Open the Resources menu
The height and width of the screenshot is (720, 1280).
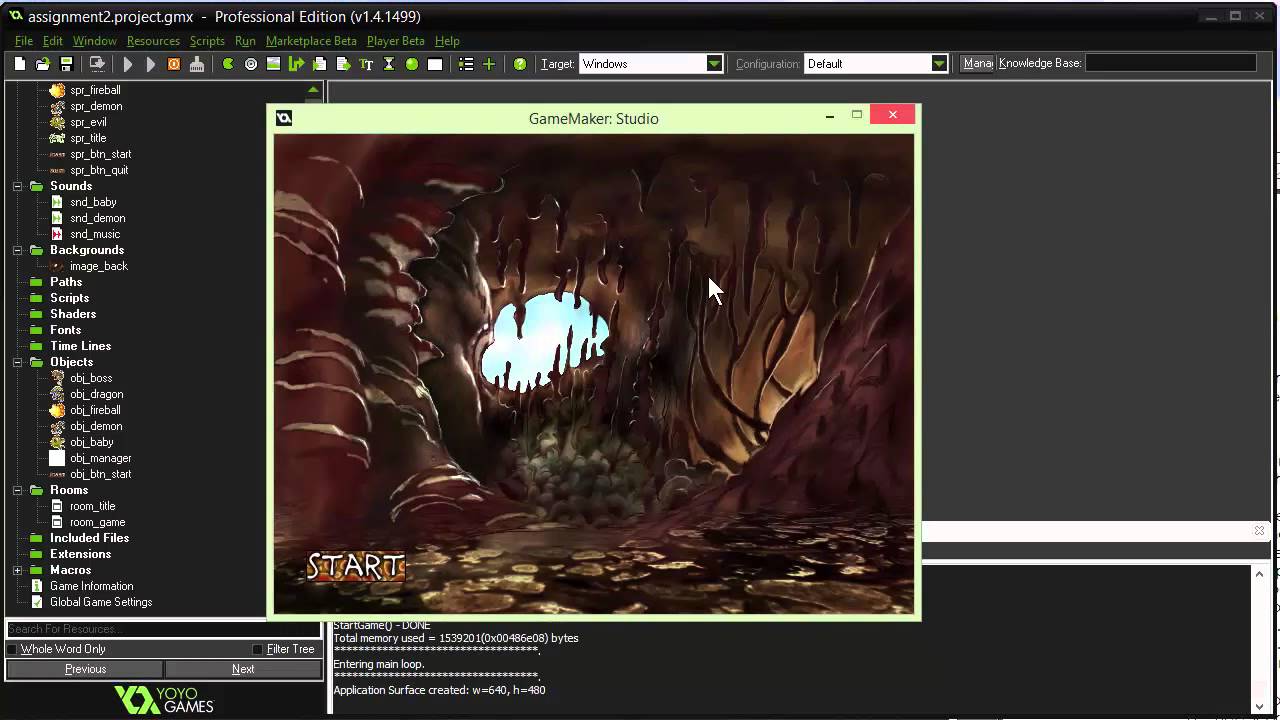153,41
